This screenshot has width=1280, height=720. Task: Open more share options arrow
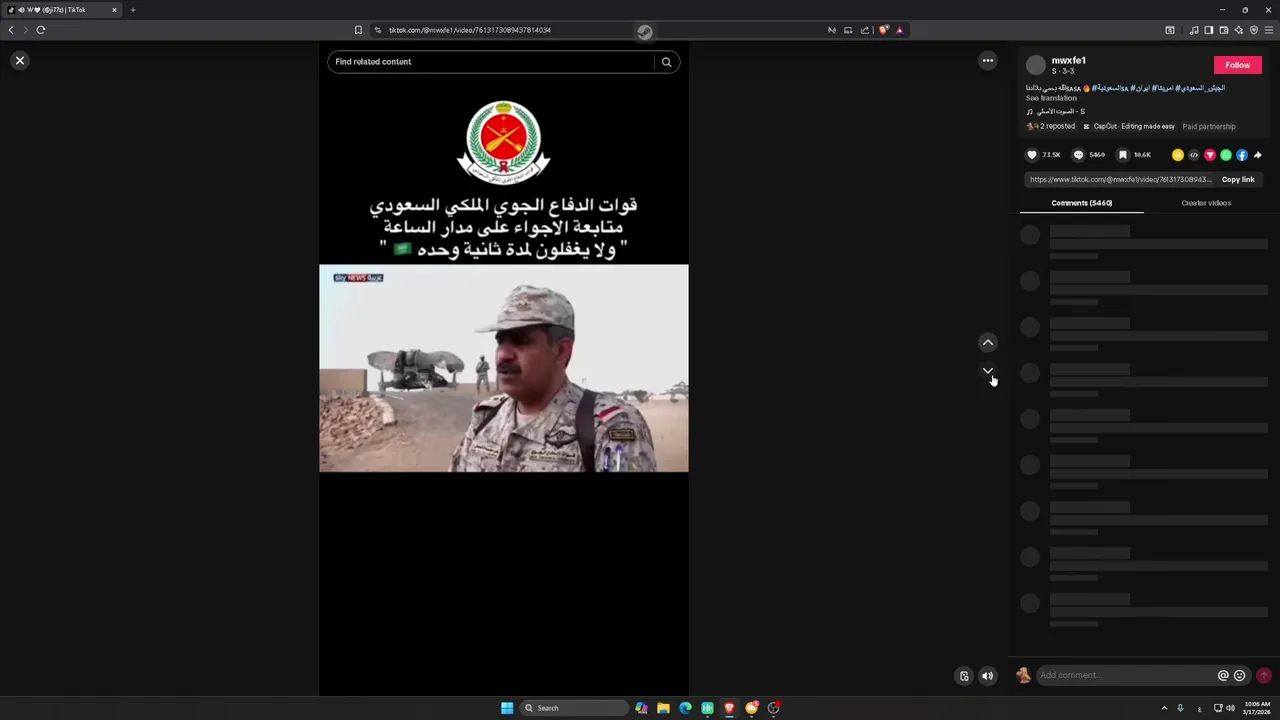coord(1258,155)
